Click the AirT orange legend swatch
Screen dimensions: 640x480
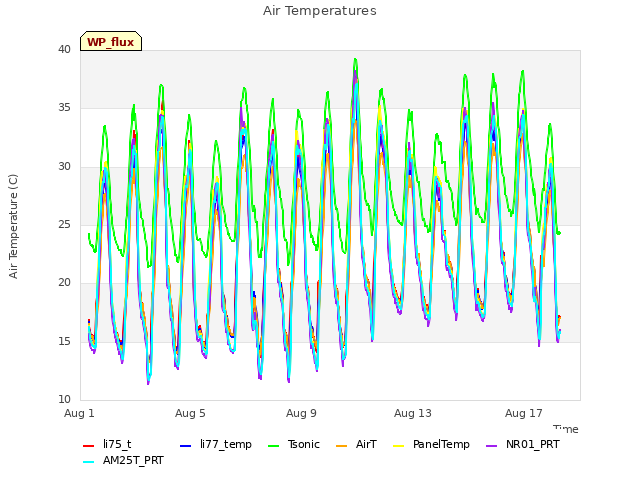[341, 446]
